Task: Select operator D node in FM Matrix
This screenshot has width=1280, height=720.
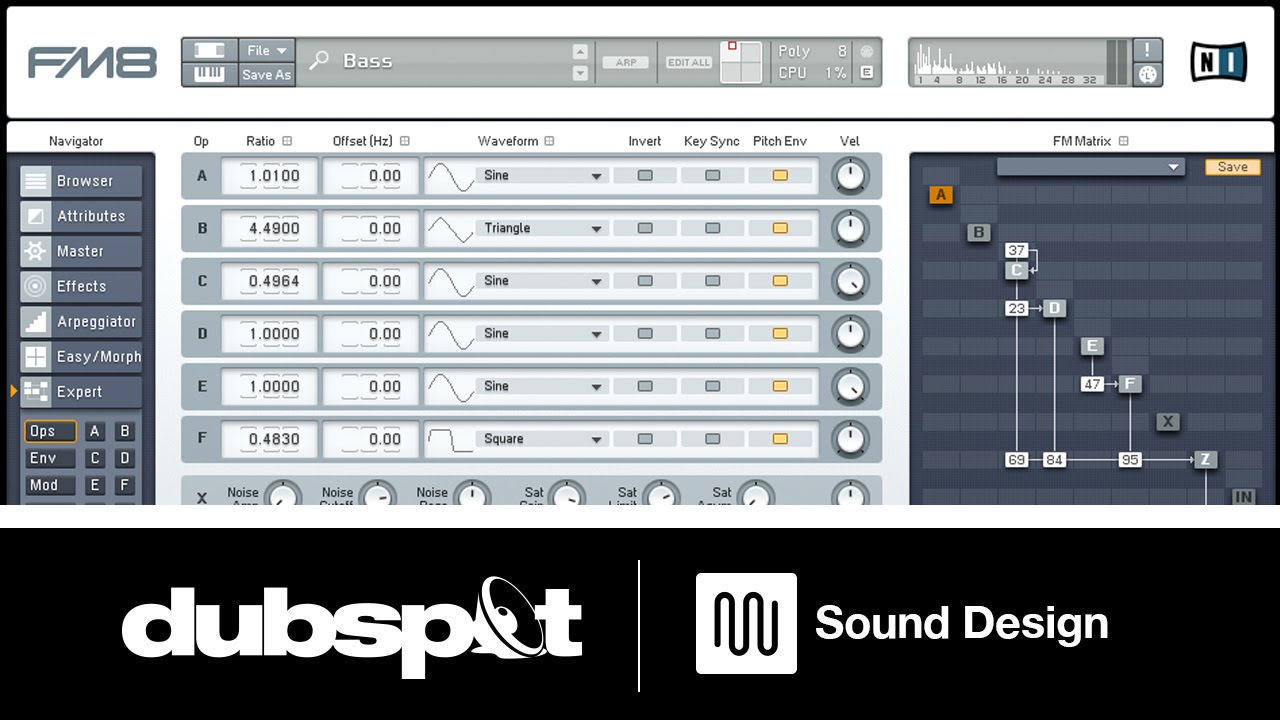Action: pyautogui.click(x=1055, y=308)
